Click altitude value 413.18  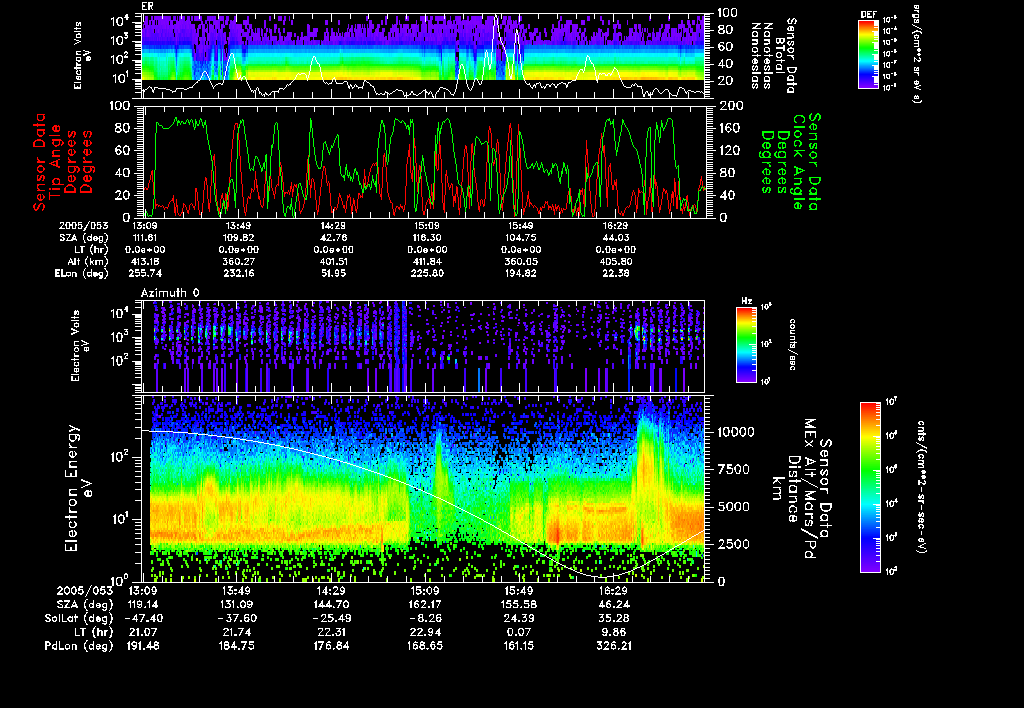click(146, 262)
